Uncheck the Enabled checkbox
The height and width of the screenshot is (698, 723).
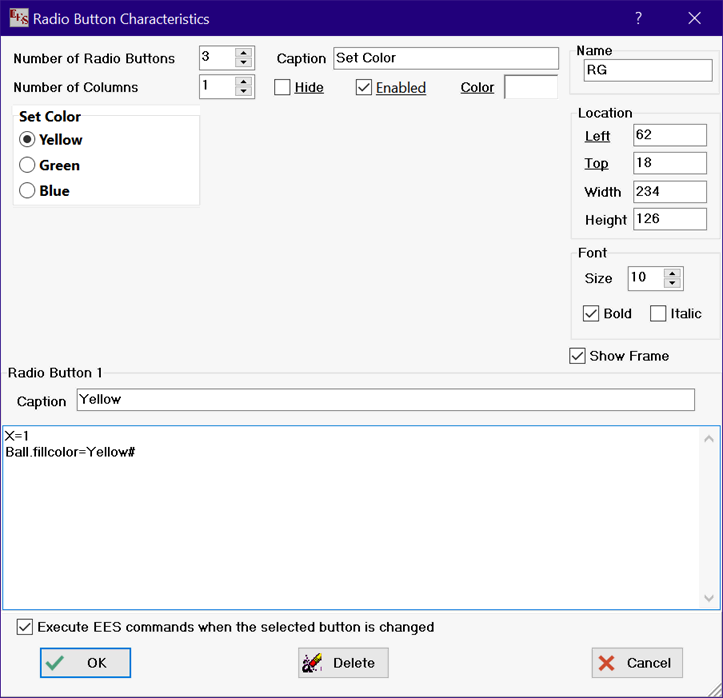[x=364, y=88]
